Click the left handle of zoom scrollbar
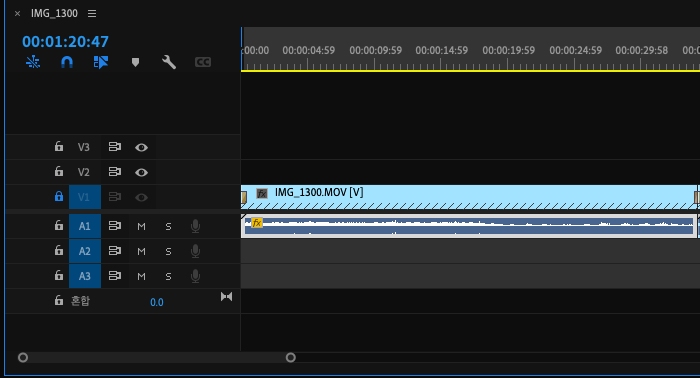The height and width of the screenshot is (378, 700). pyautogui.click(x=23, y=357)
